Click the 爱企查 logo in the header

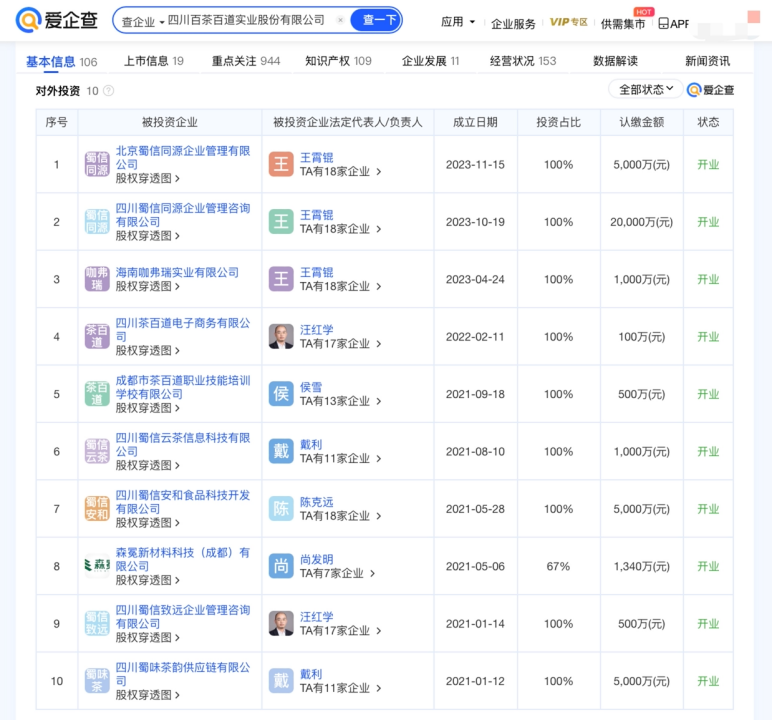(57, 20)
